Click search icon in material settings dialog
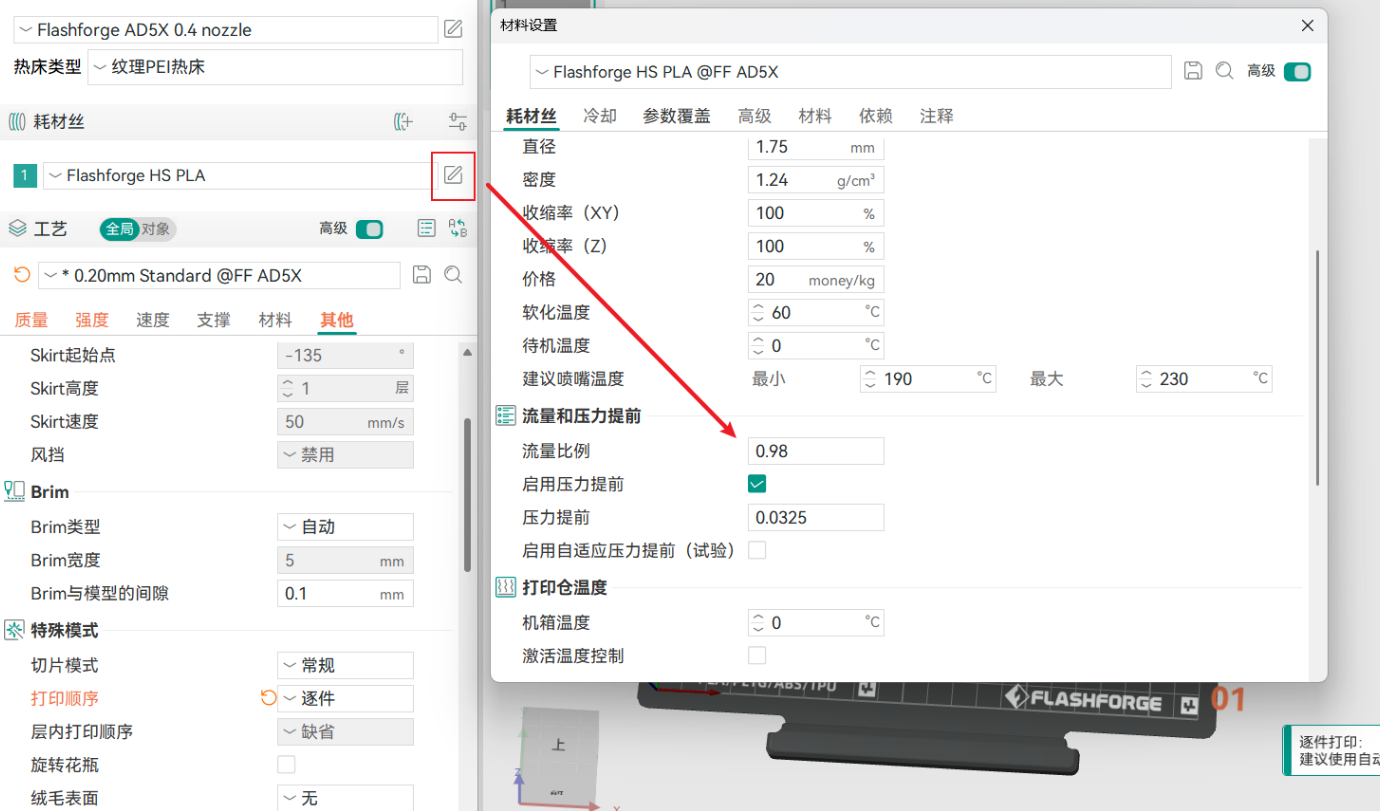The height and width of the screenshot is (811, 1380). click(1224, 71)
